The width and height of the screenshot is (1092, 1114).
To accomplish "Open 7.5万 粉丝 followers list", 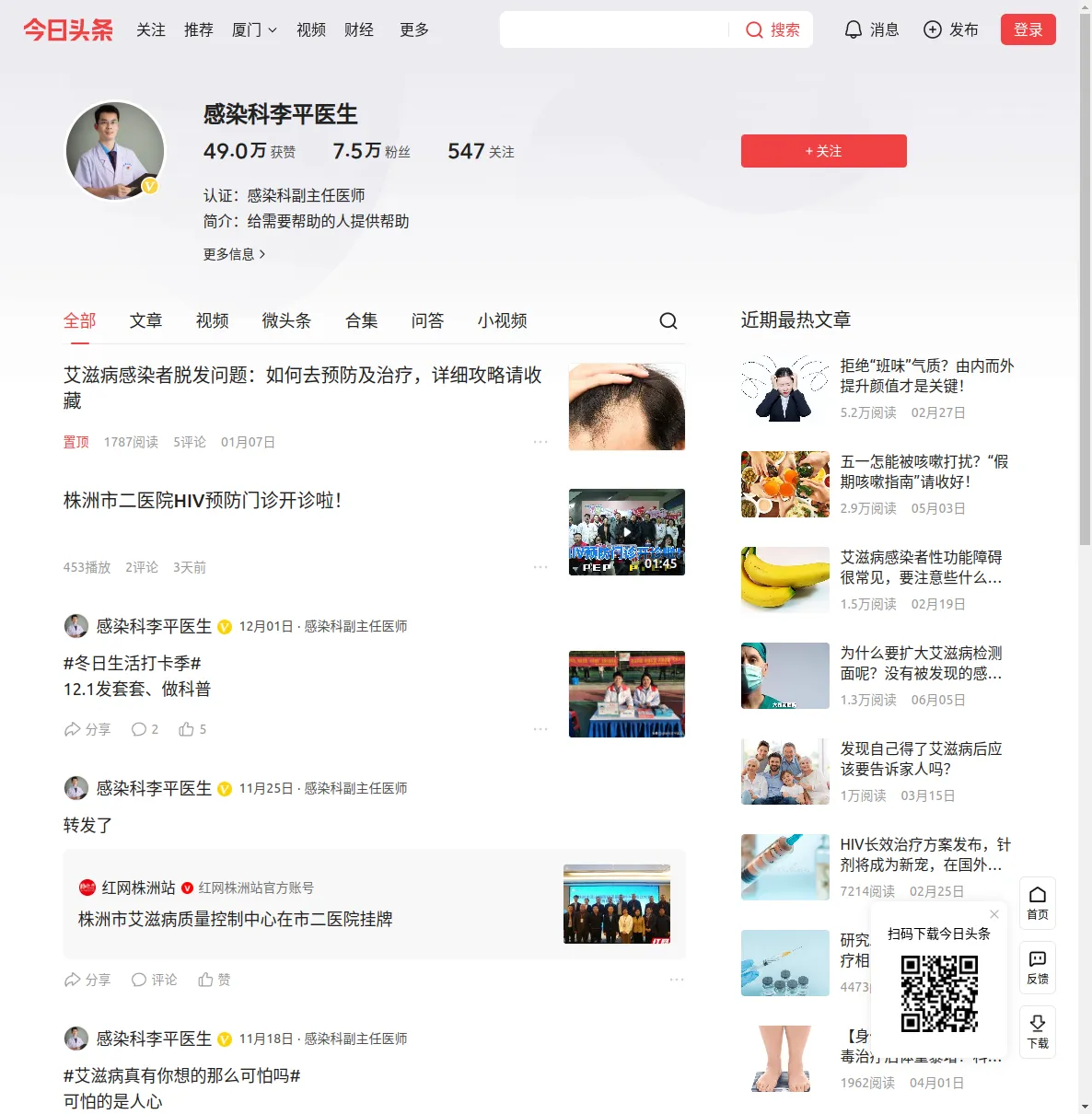I will (371, 151).
